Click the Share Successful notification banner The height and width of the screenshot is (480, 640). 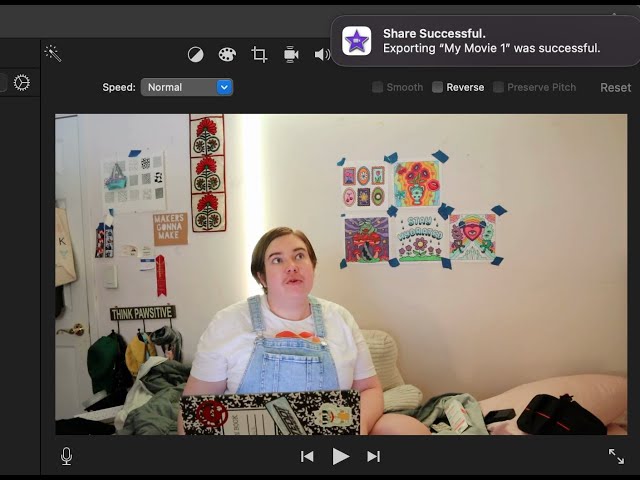[485, 41]
